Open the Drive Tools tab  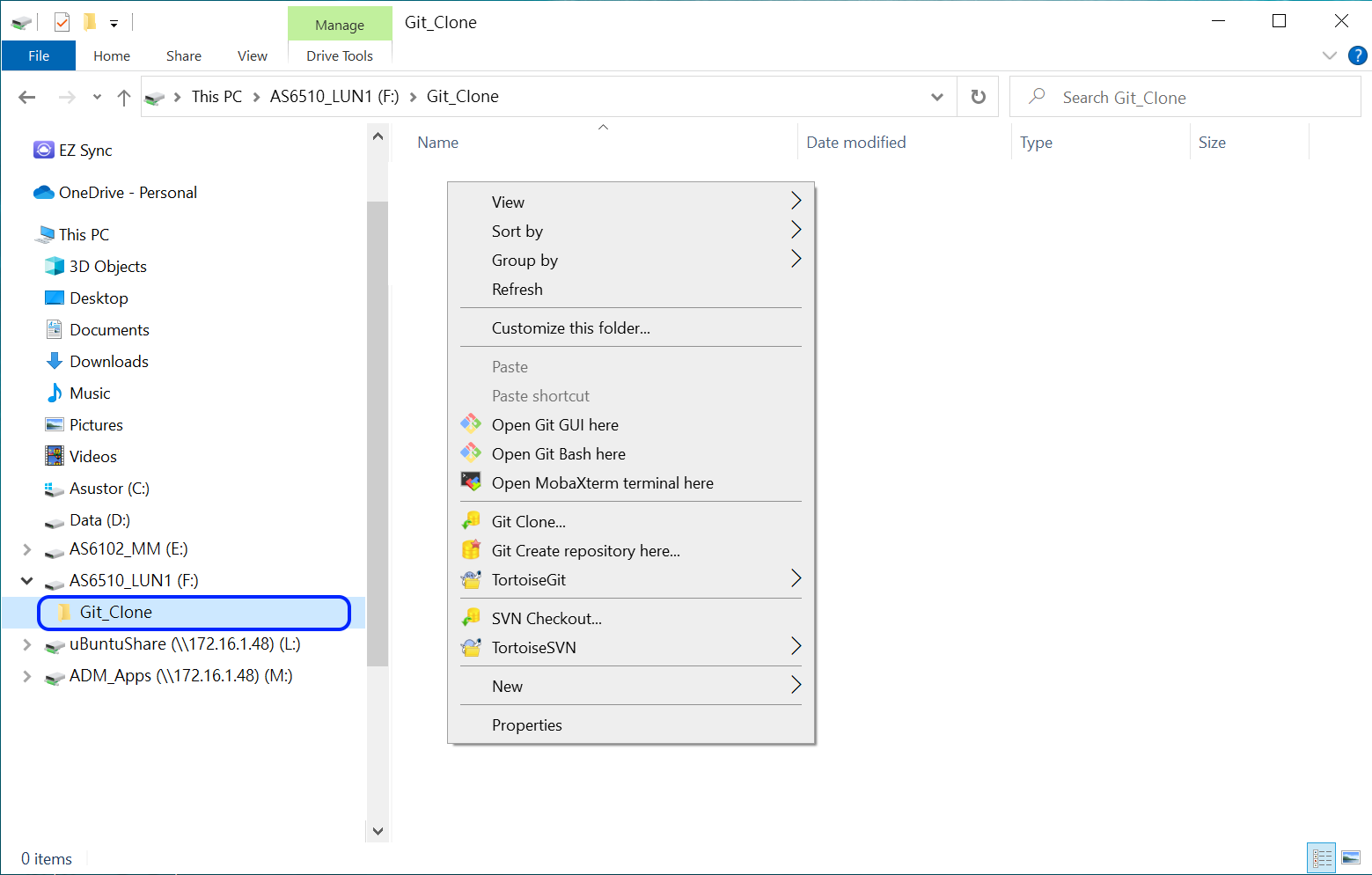tap(340, 55)
